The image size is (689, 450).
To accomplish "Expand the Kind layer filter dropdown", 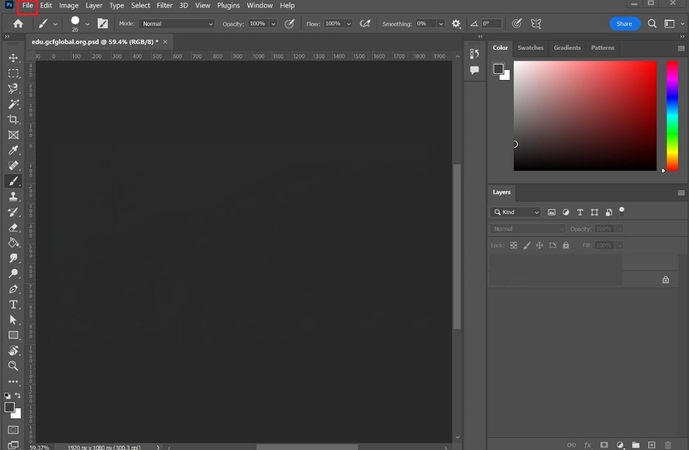I will 516,213.
